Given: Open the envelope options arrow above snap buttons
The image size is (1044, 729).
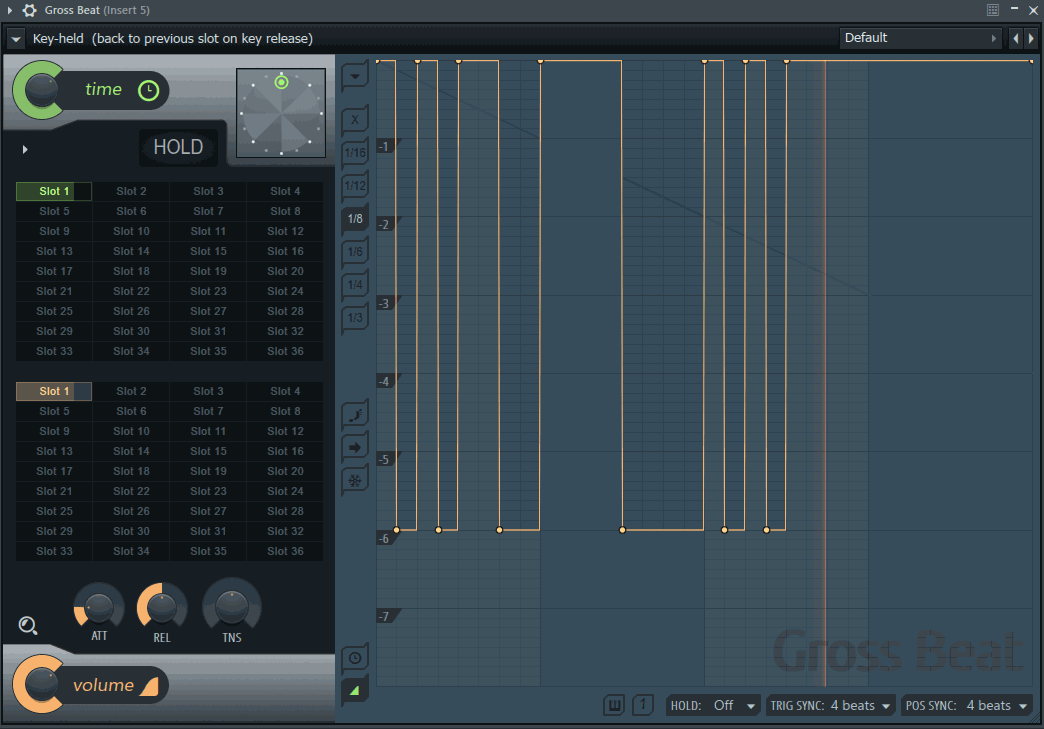Looking at the screenshot, I should coord(355,76).
